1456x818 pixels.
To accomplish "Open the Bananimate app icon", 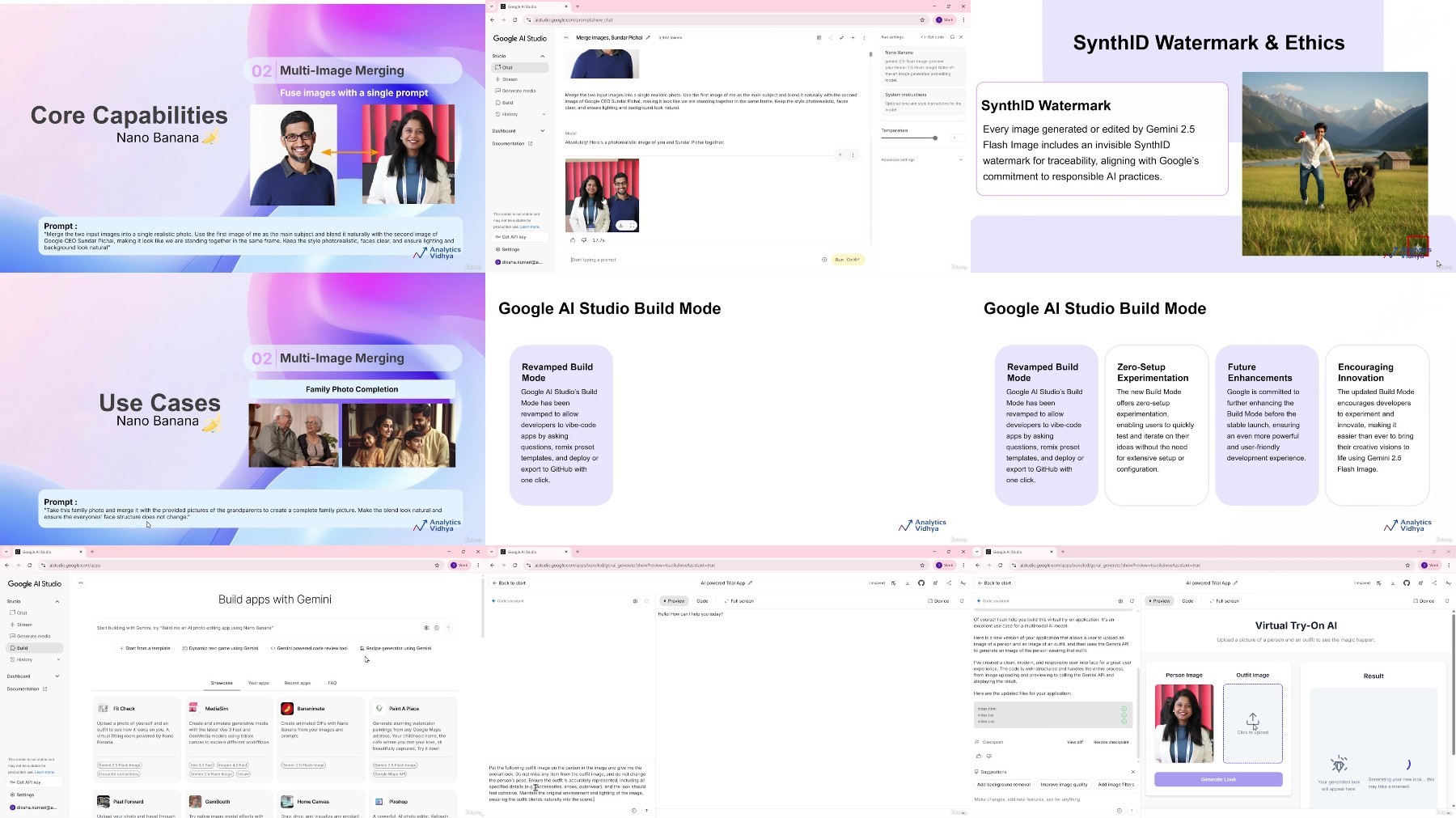I will pos(287,708).
